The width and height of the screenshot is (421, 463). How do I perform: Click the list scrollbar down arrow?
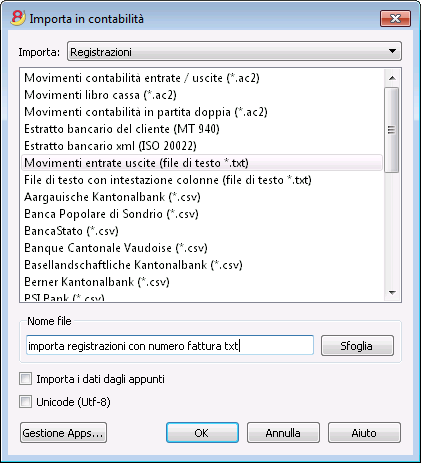[x=392, y=293]
